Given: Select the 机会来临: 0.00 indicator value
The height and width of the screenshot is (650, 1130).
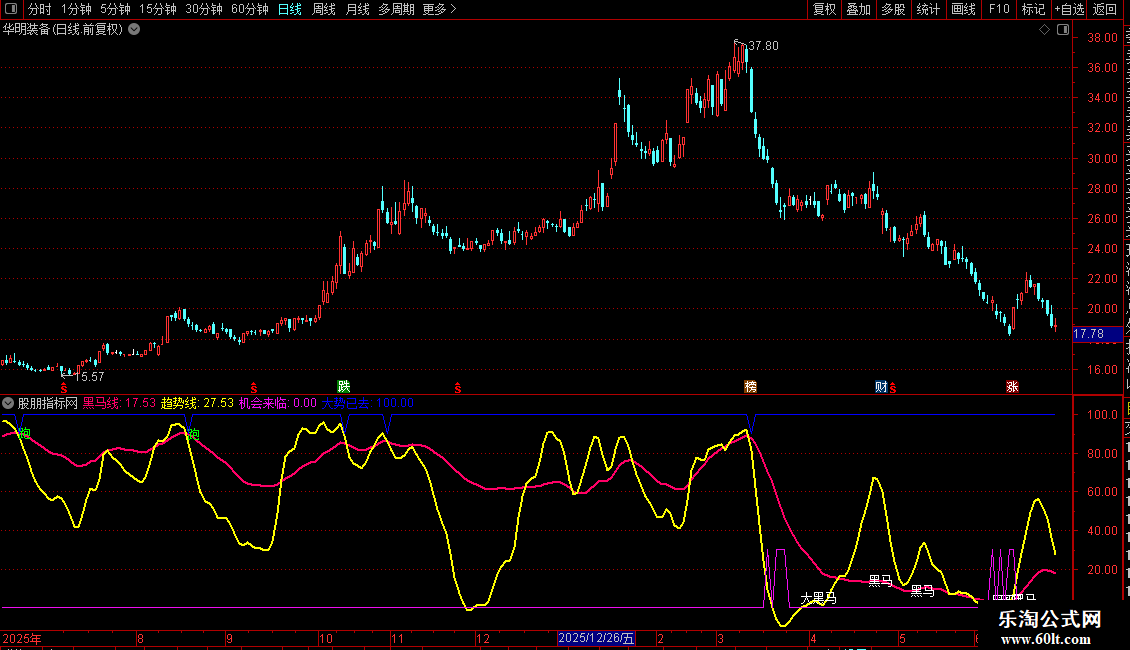Looking at the screenshot, I should coord(277,403).
